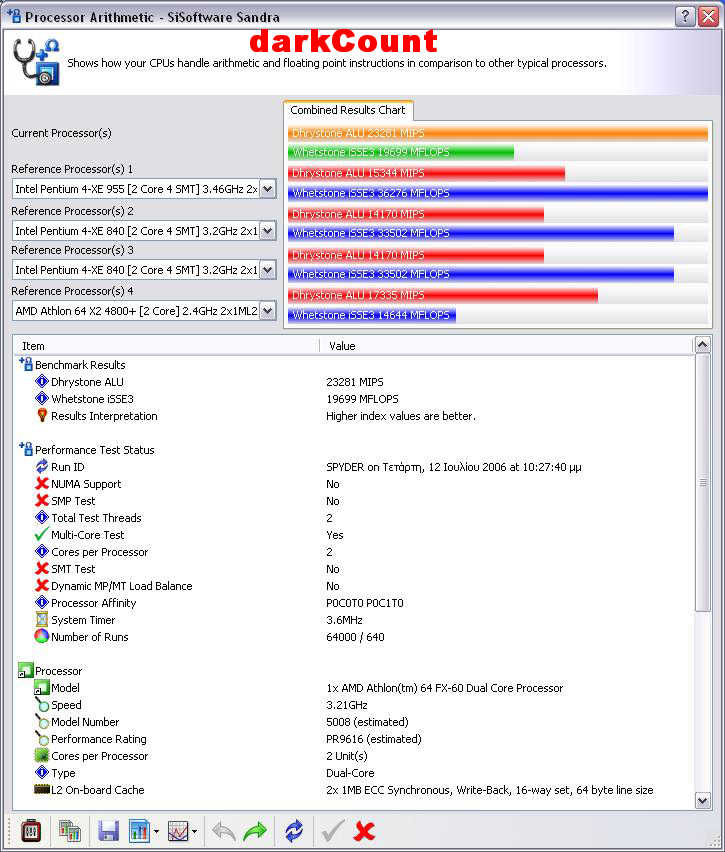The width and height of the screenshot is (725, 852).
Task: Open Reference Processor(s) 1 dropdown
Action: click(x=267, y=189)
